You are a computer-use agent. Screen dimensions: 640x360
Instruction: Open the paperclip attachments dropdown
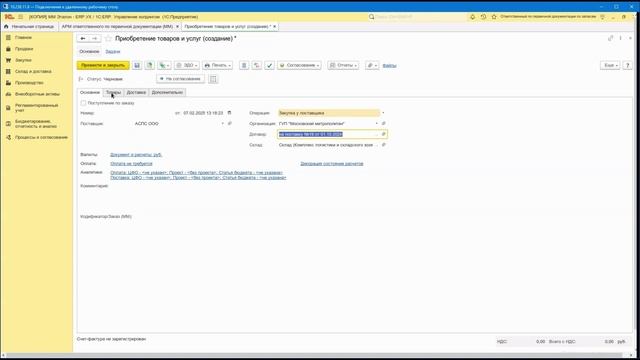click(372, 65)
